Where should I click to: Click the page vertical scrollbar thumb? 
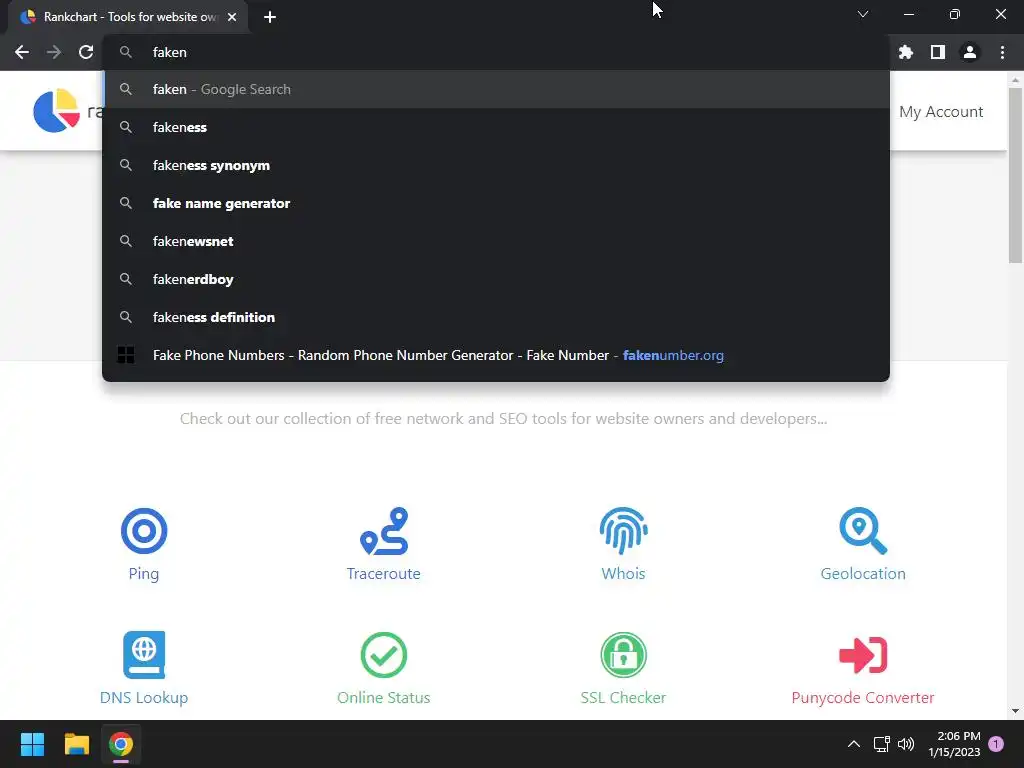(x=1015, y=175)
